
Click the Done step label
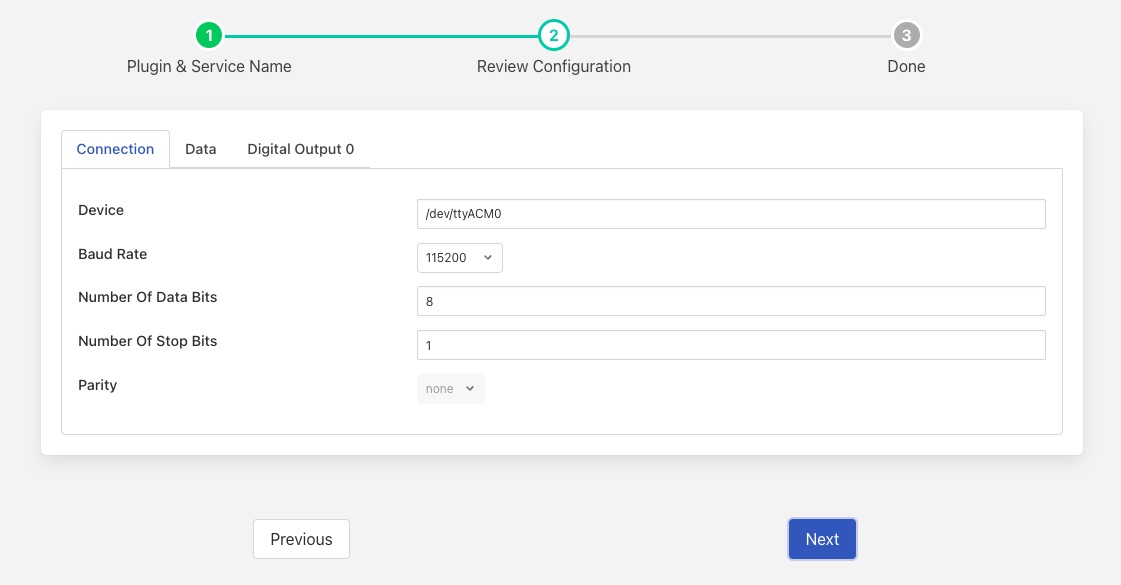(906, 67)
